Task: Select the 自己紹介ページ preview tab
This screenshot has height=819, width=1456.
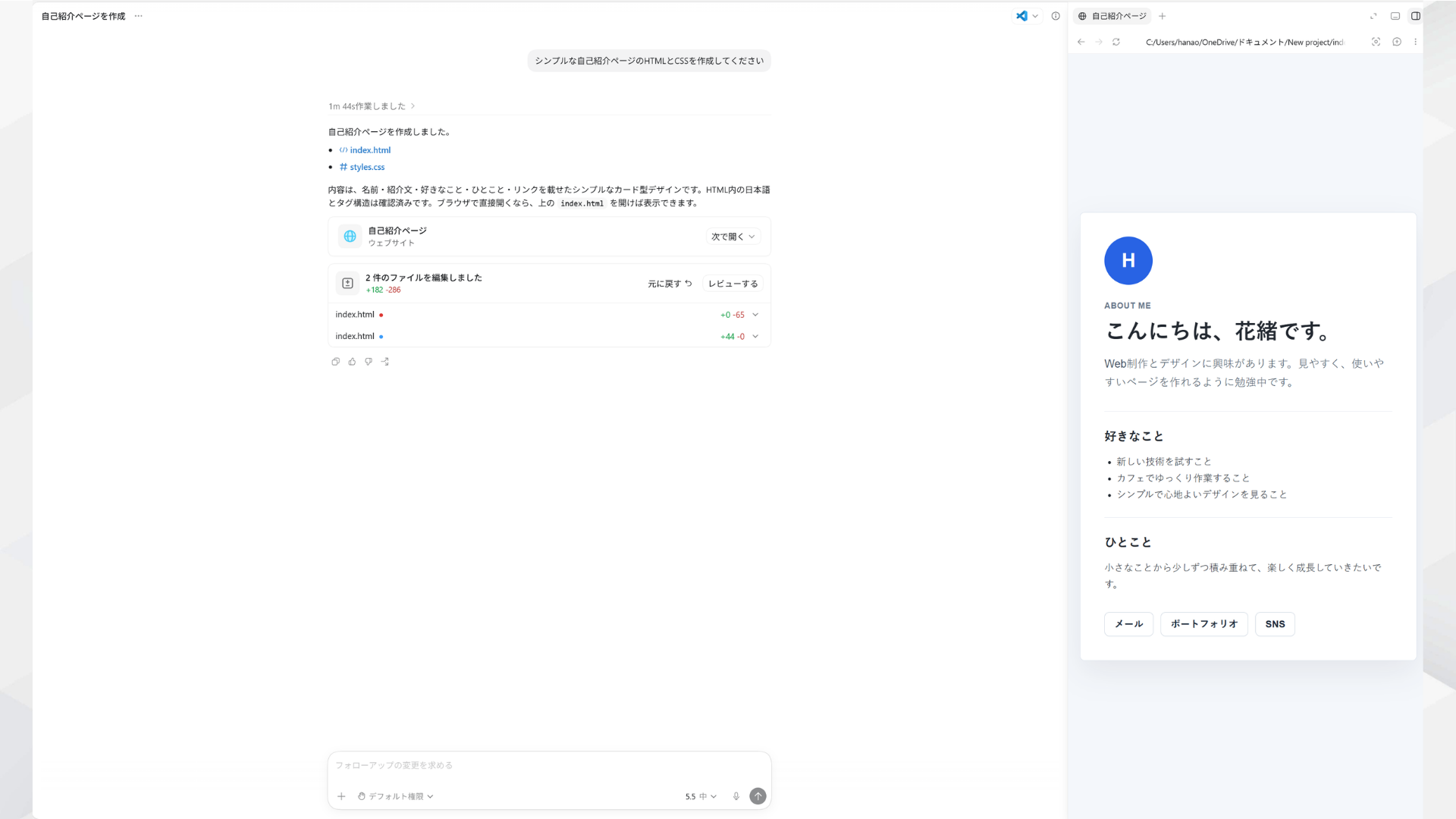Action: click(x=1112, y=16)
